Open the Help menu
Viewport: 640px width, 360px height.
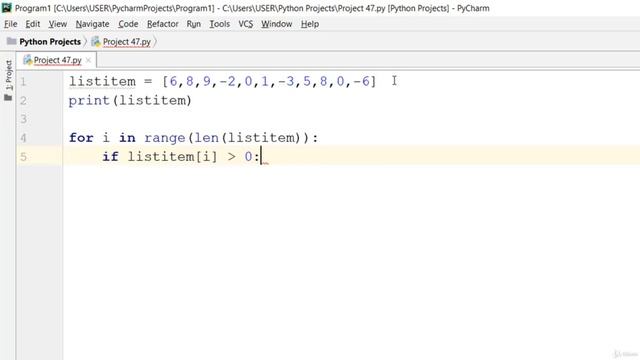click(310, 24)
